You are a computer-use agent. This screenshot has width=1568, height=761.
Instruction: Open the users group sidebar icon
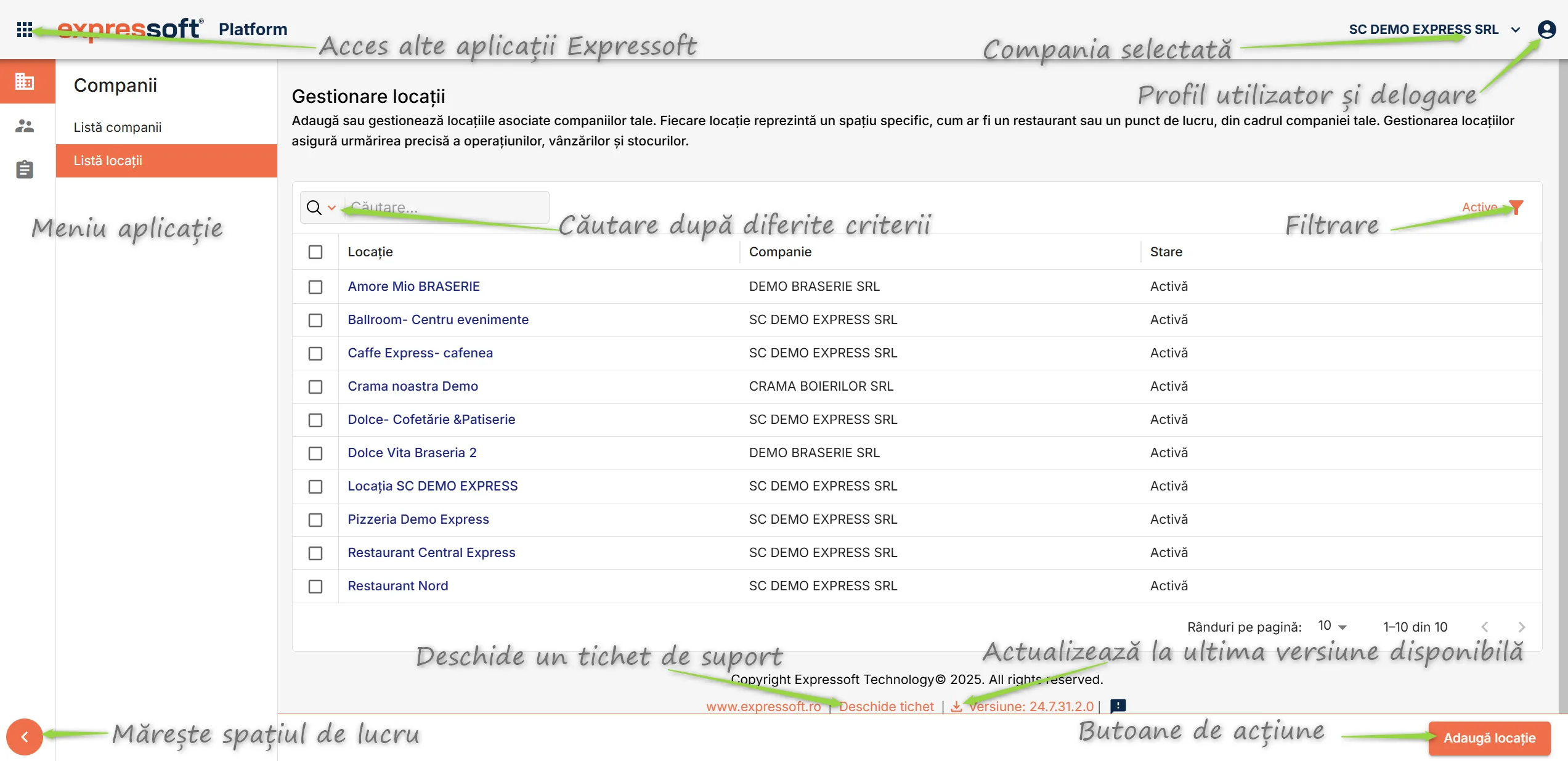pyautogui.click(x=25, y=126)
